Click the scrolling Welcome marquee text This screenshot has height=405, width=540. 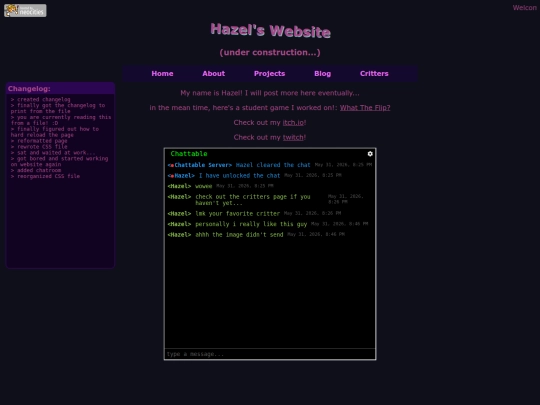coord(526,8)
